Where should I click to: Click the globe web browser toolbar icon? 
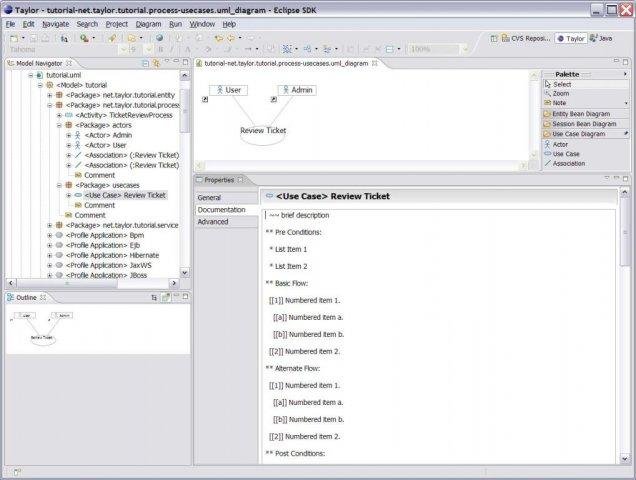click(x=159, y=38)
